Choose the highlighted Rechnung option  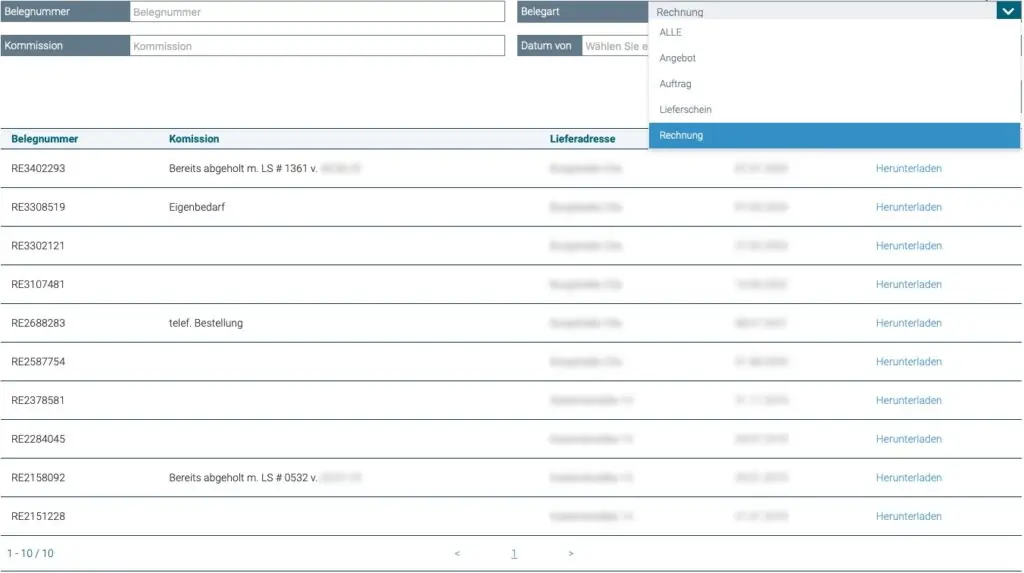[681, 136]
